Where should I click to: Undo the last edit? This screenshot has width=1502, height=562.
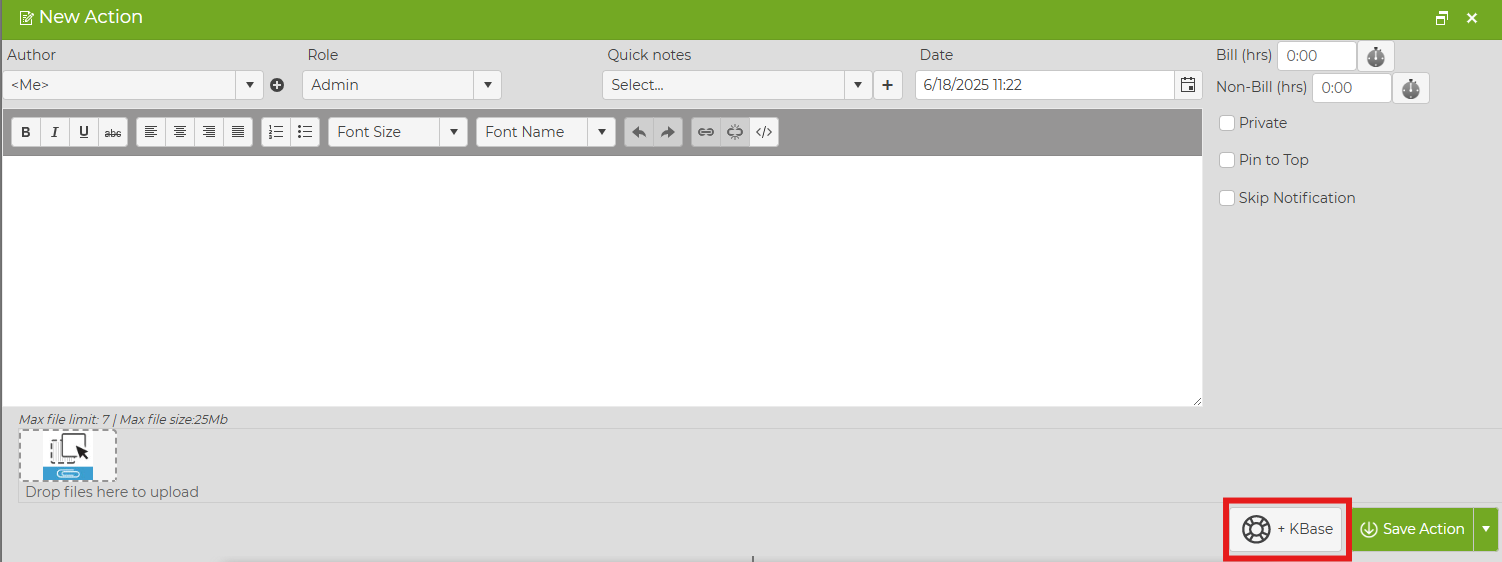639,132
